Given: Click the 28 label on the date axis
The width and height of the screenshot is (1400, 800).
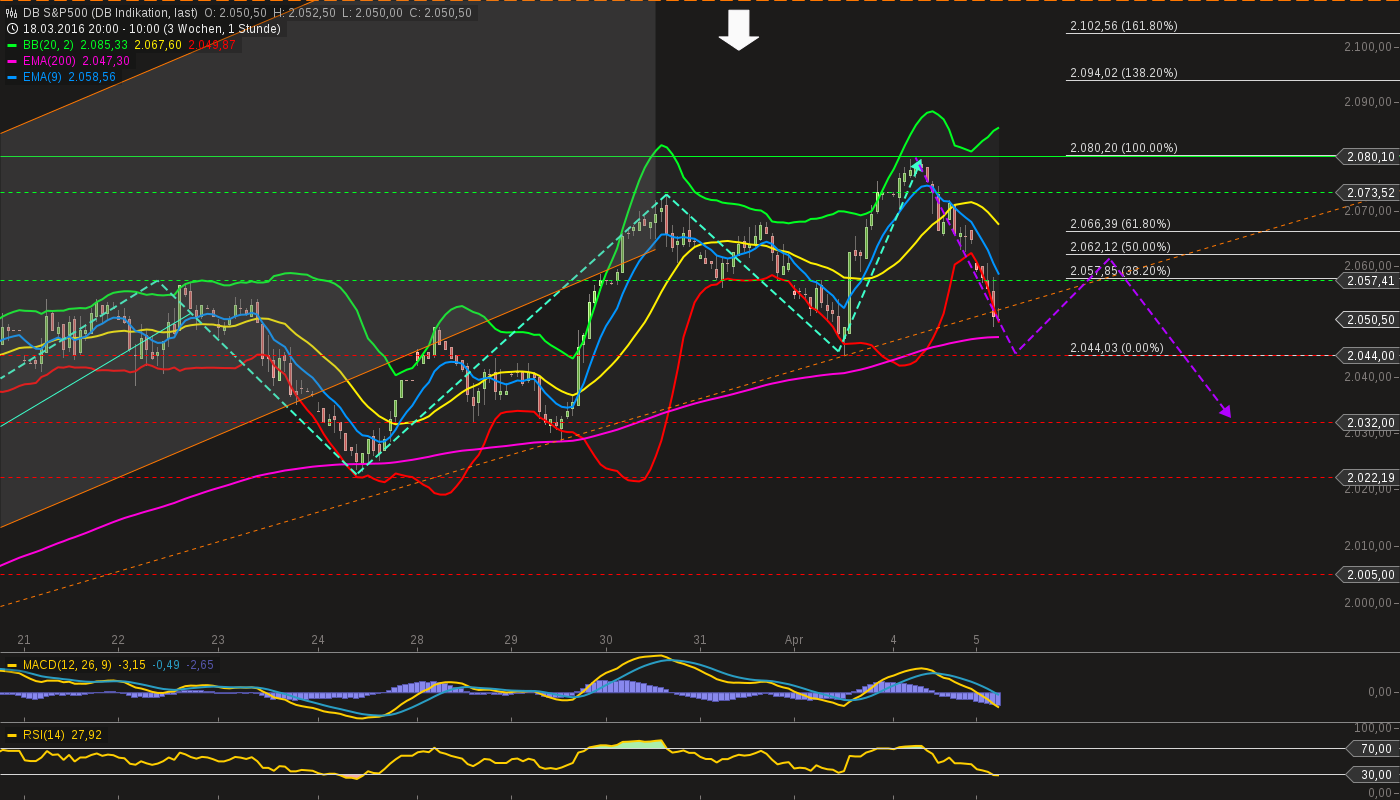Looking at the screenshot, I should pyautogui.click(x=417, y=640).
